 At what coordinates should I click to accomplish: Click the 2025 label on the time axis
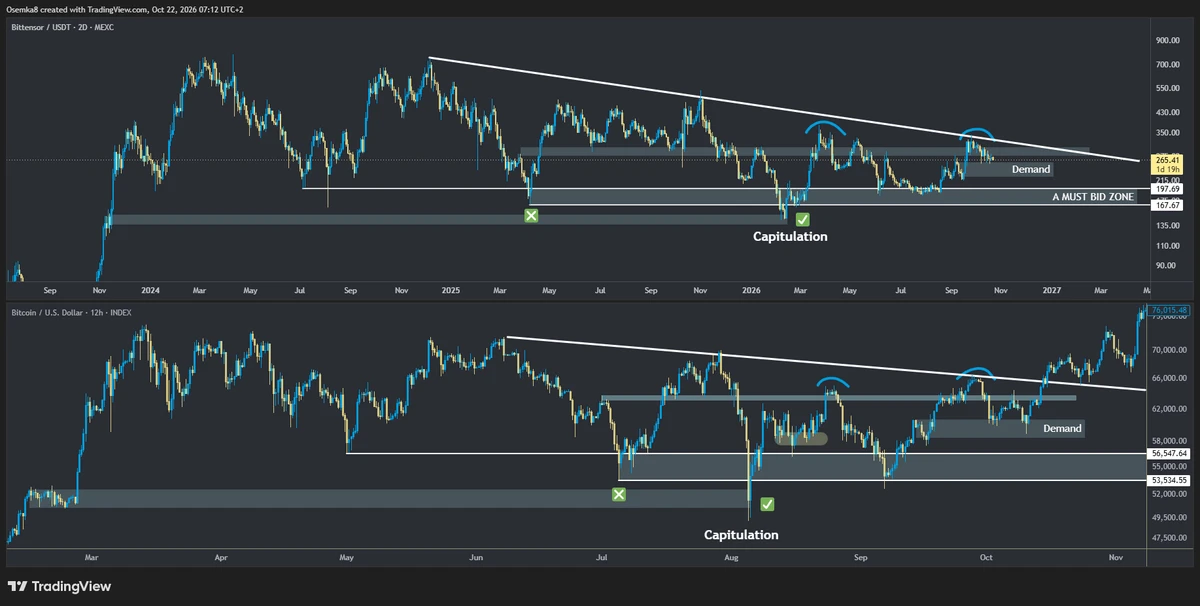coord(451,291)
